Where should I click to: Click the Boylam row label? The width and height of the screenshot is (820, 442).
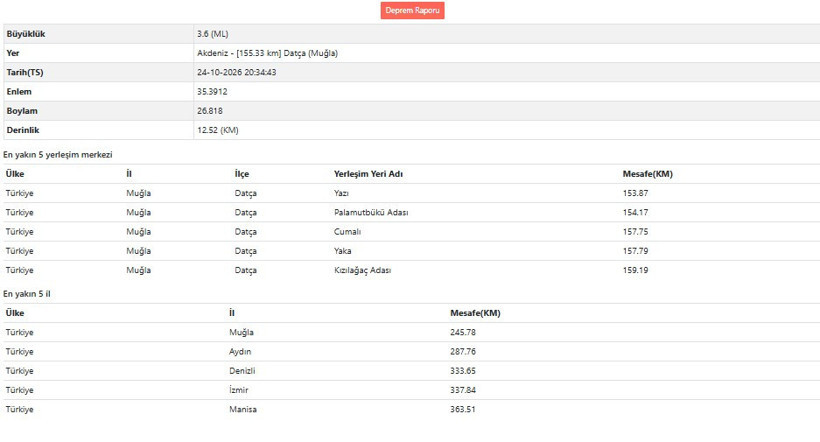tap(21, 111)
